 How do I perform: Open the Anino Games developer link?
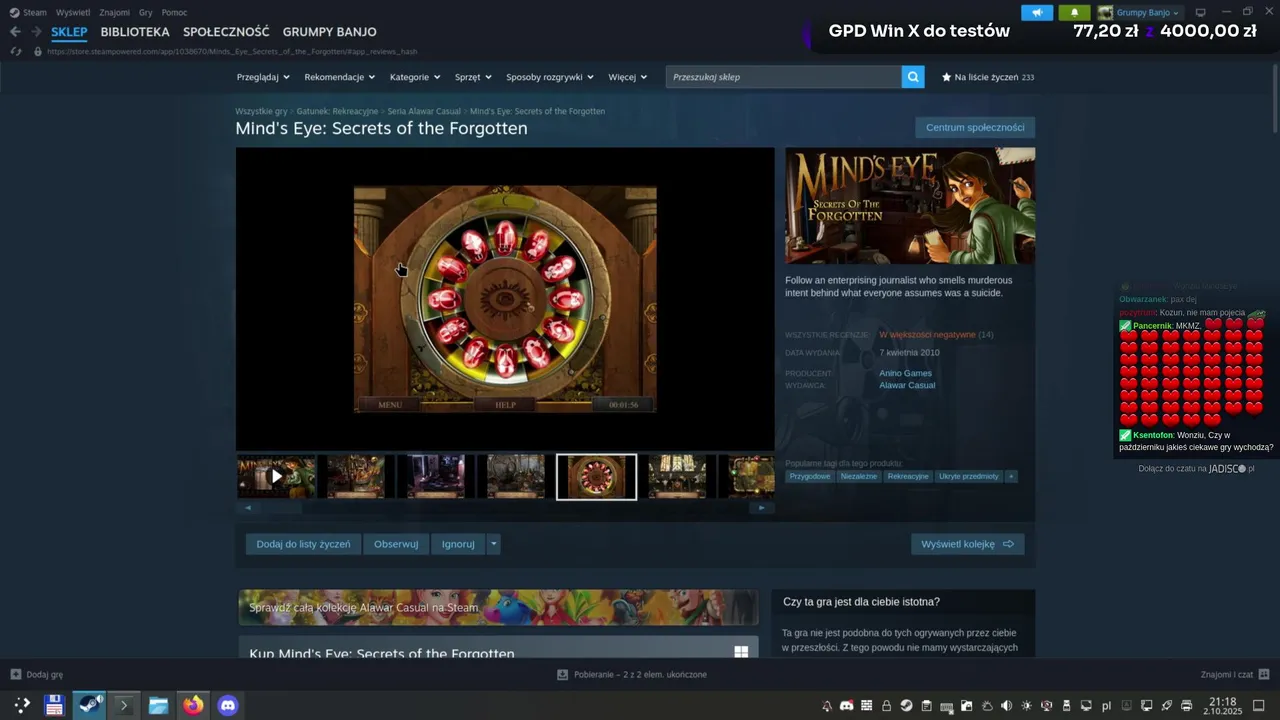pyautogui.click(x=905, y=373)
